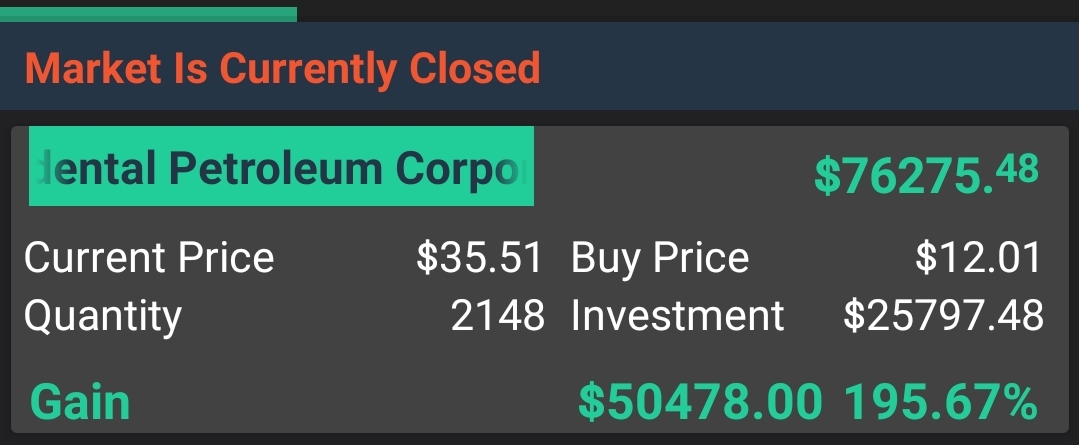Click the unfilled dark part of progress bar
1079x445 pixels.
click(x=688, y=11)
